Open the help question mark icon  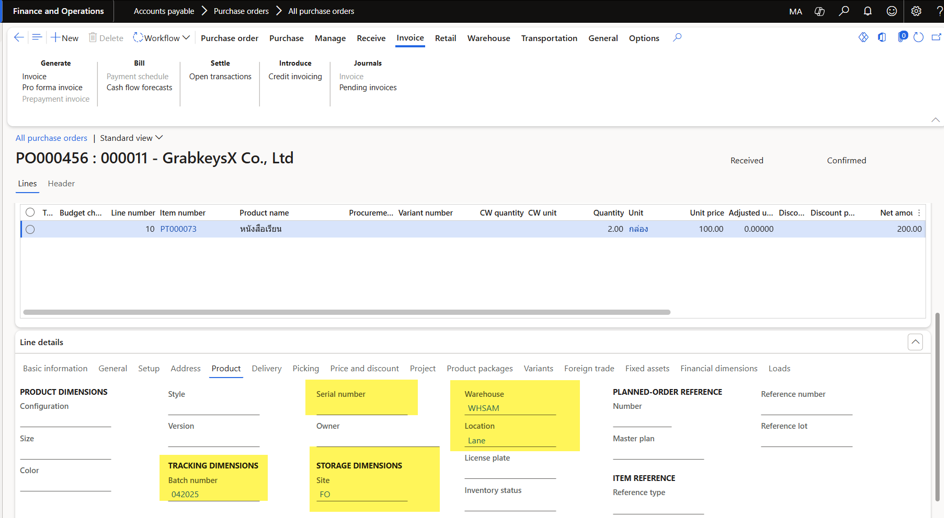tap(939, 11)
